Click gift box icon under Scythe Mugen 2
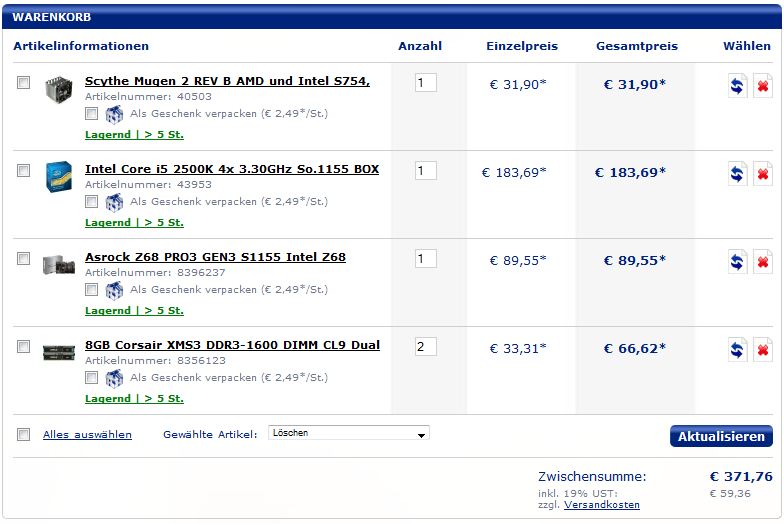This screenshot has height=524, width=784. [x=114, y=114]
